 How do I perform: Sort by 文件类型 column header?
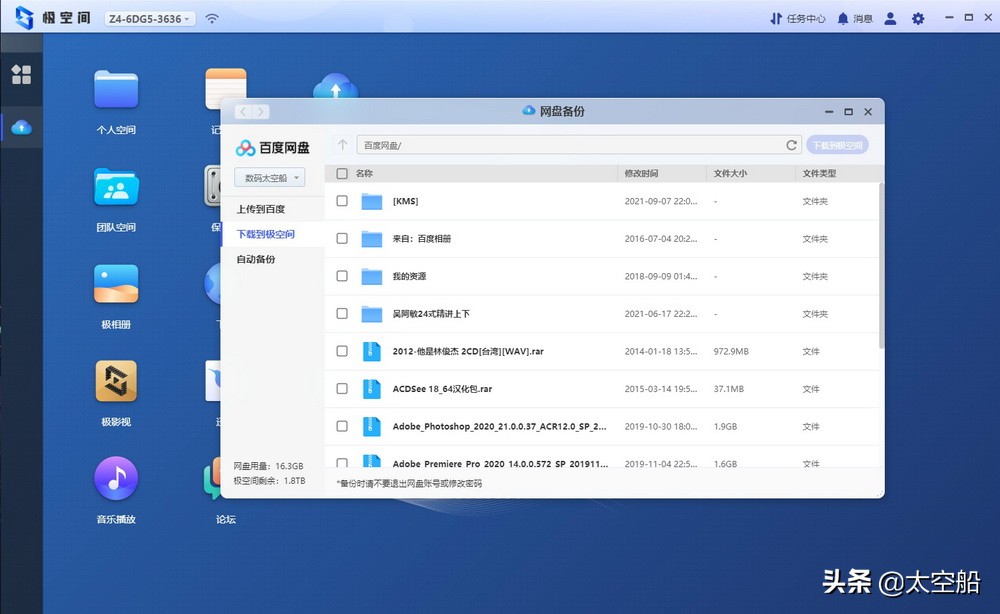tap(819, 173)
